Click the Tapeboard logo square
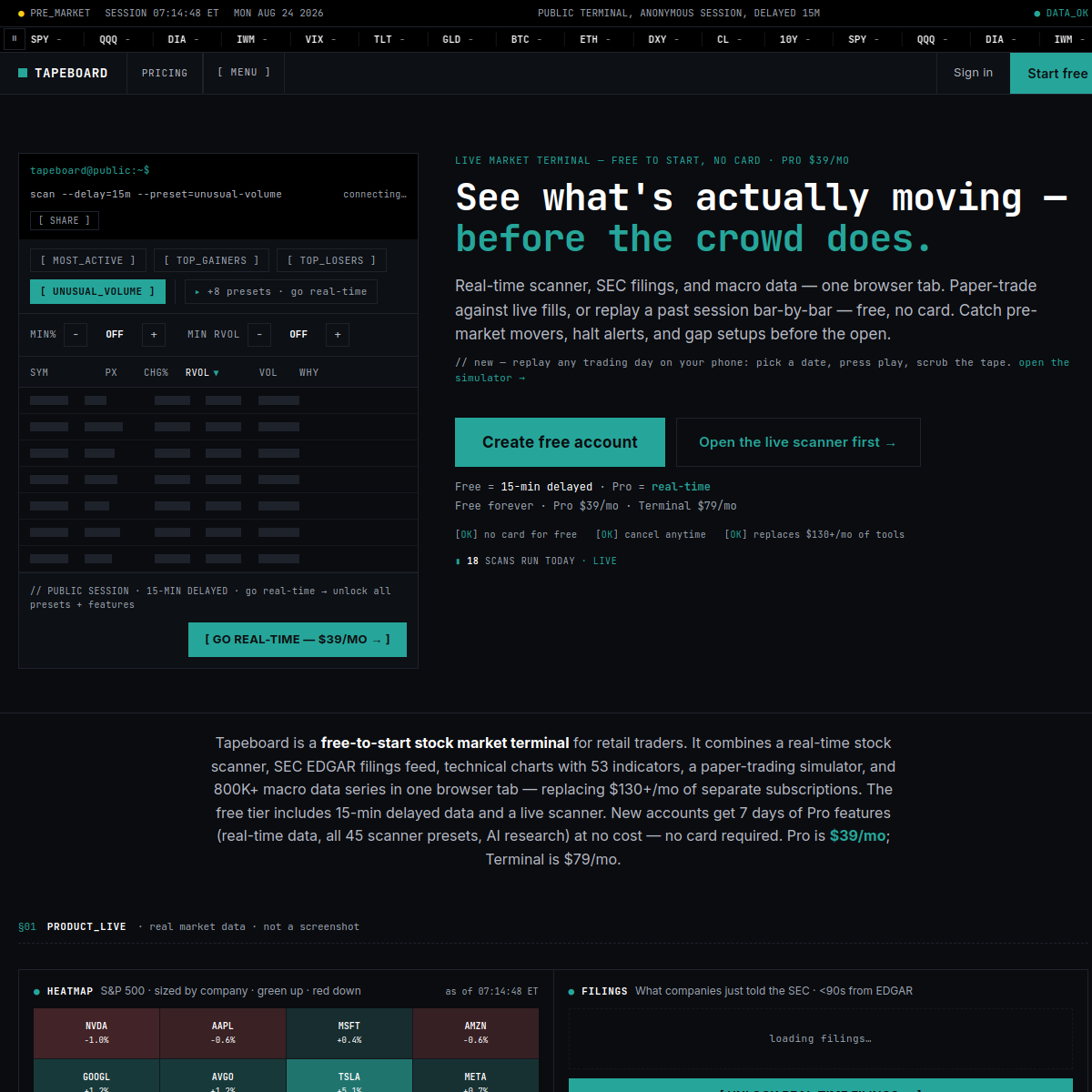1092x1092 pixels. pyautogui.click(x=23, y=73)
